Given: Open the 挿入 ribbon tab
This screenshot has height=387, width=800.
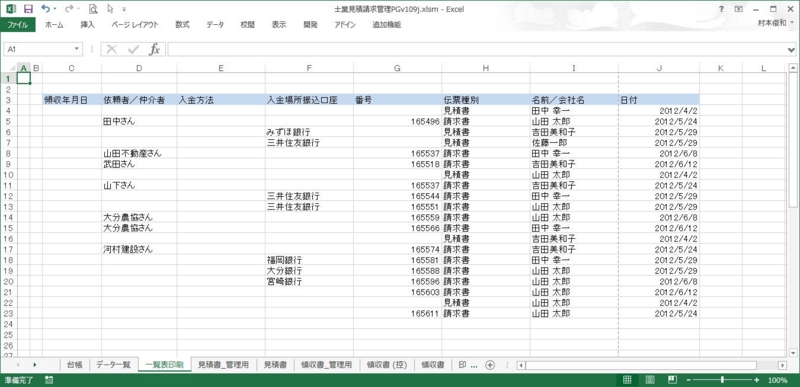Looking at the screenshot, I should (87, 24).
